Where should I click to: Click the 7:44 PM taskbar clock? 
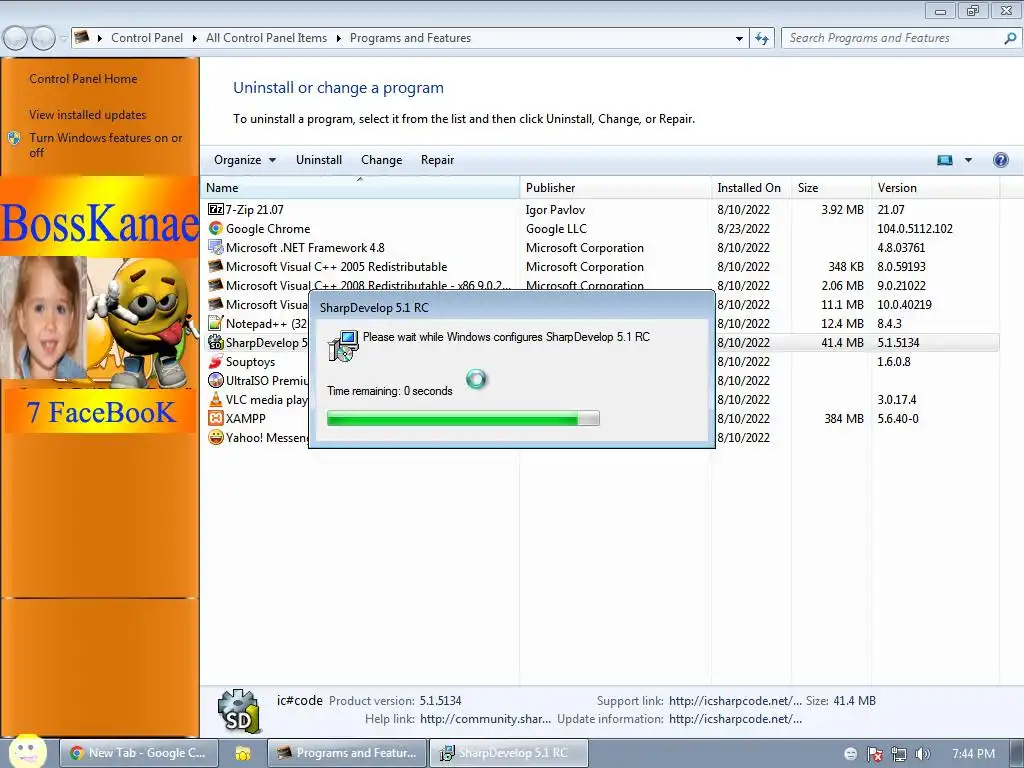tap(973, 754)
